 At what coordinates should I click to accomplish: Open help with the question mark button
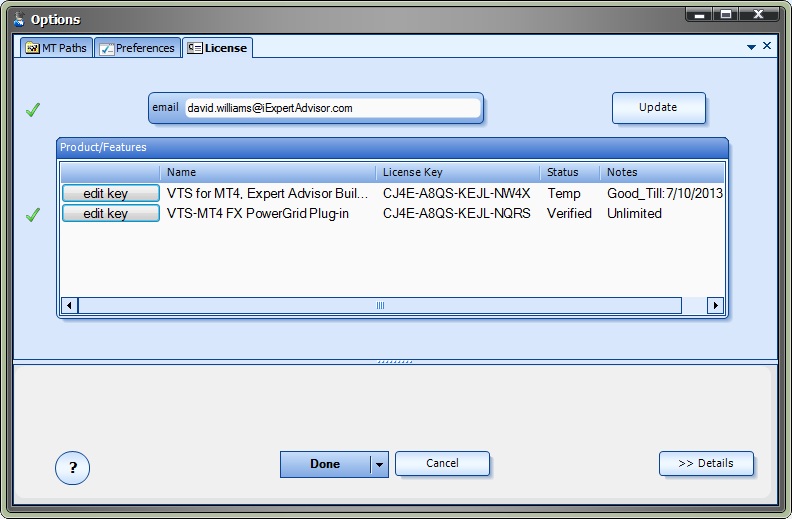click(72, 468)
